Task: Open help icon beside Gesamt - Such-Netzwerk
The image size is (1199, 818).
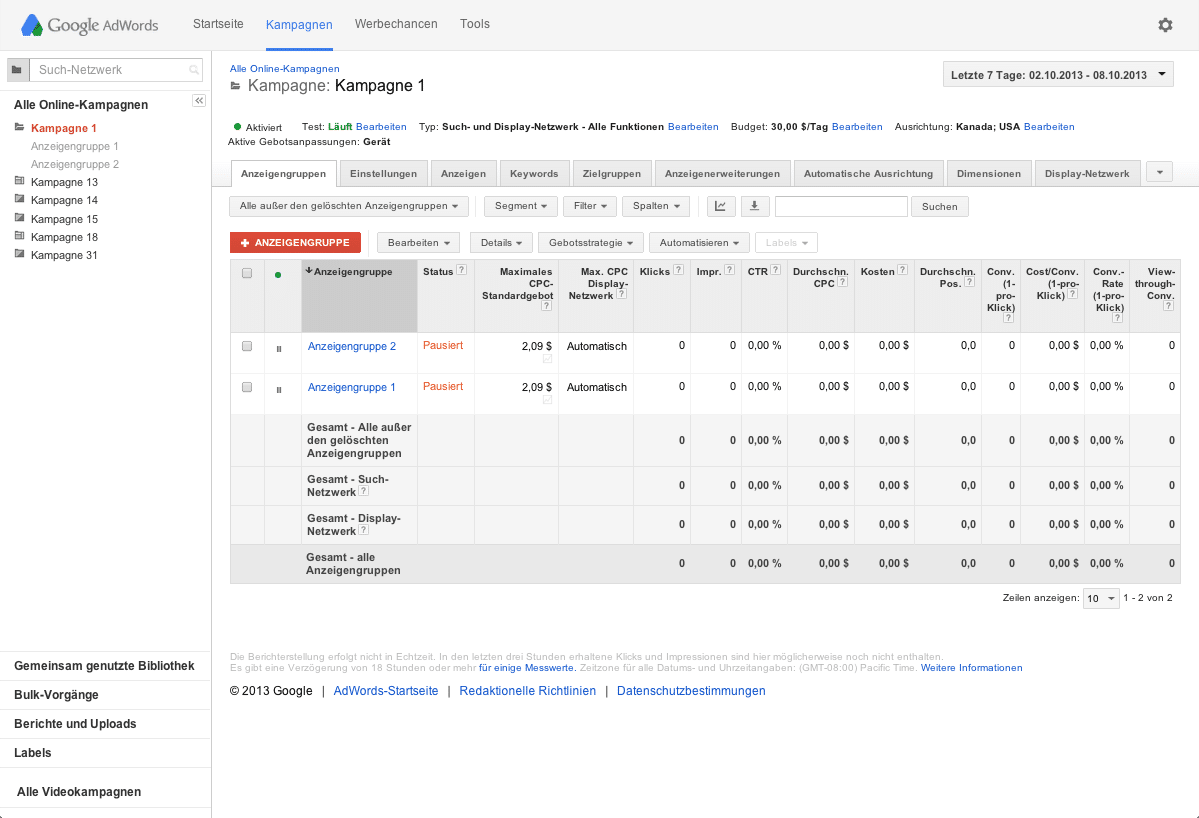Action: click(364, 491)
